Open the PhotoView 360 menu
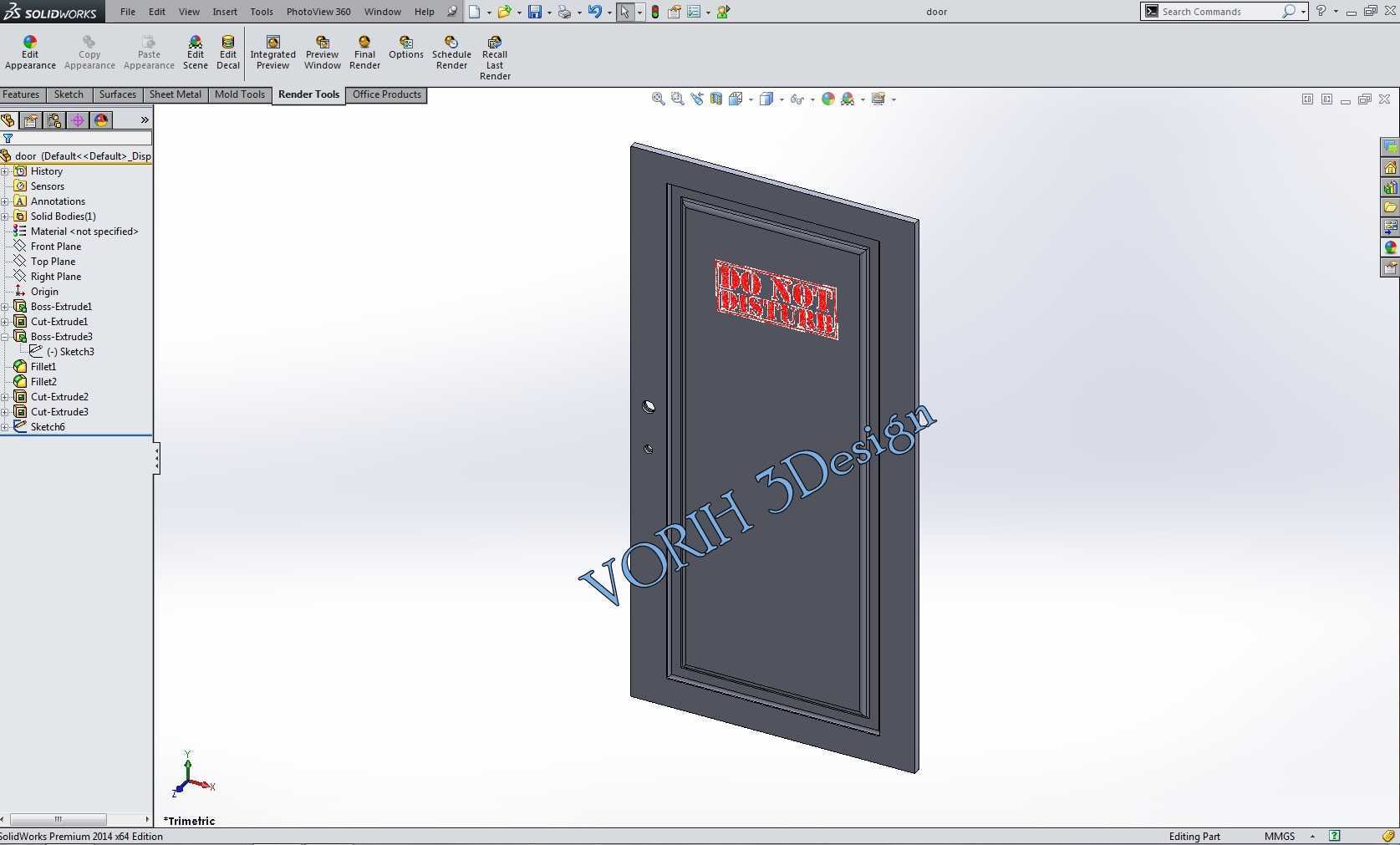Viewport: 1400px width, 845px height. tap(318, 12)
